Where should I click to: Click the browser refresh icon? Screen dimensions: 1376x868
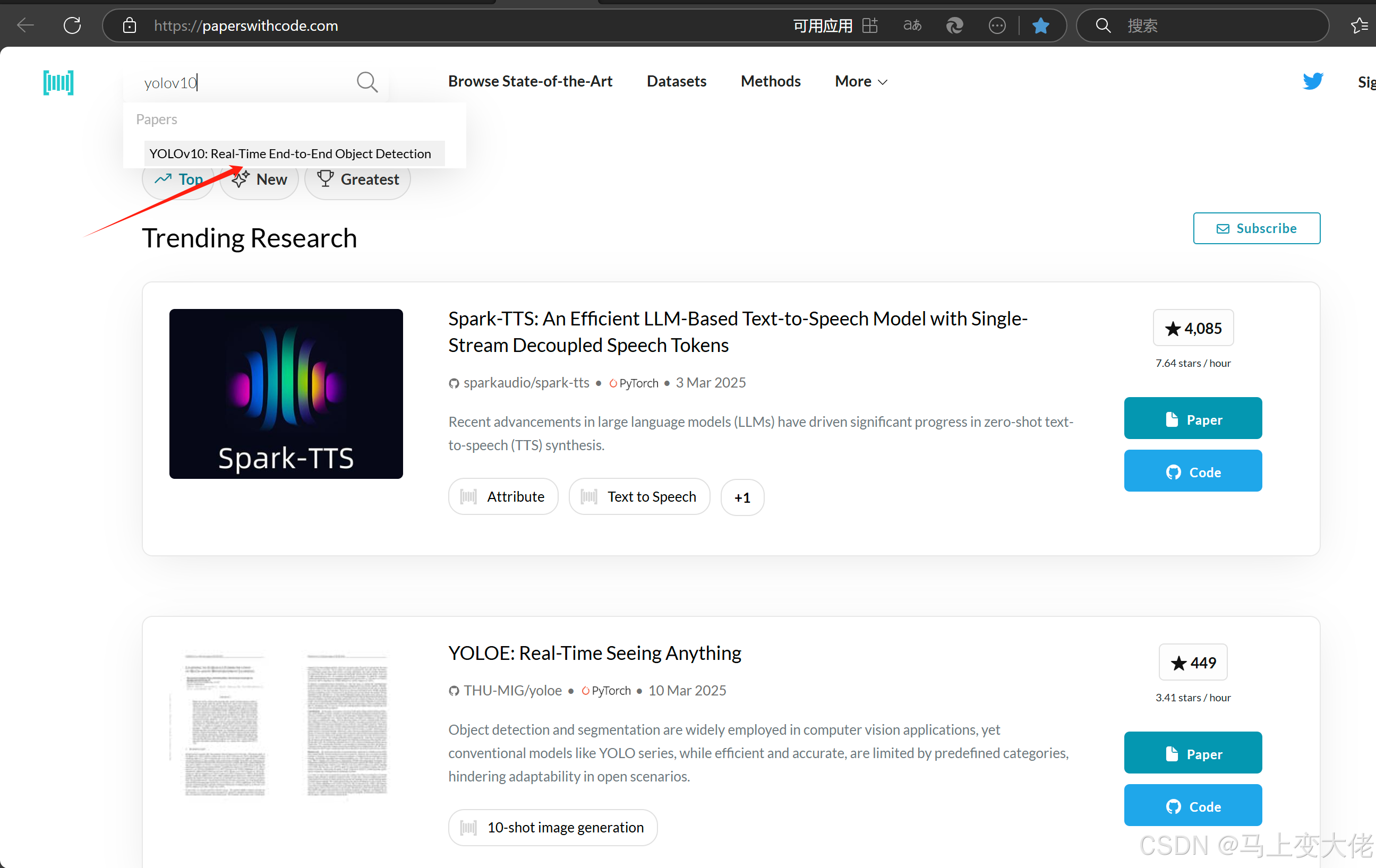pyautogui.click(x=72, y=25)
